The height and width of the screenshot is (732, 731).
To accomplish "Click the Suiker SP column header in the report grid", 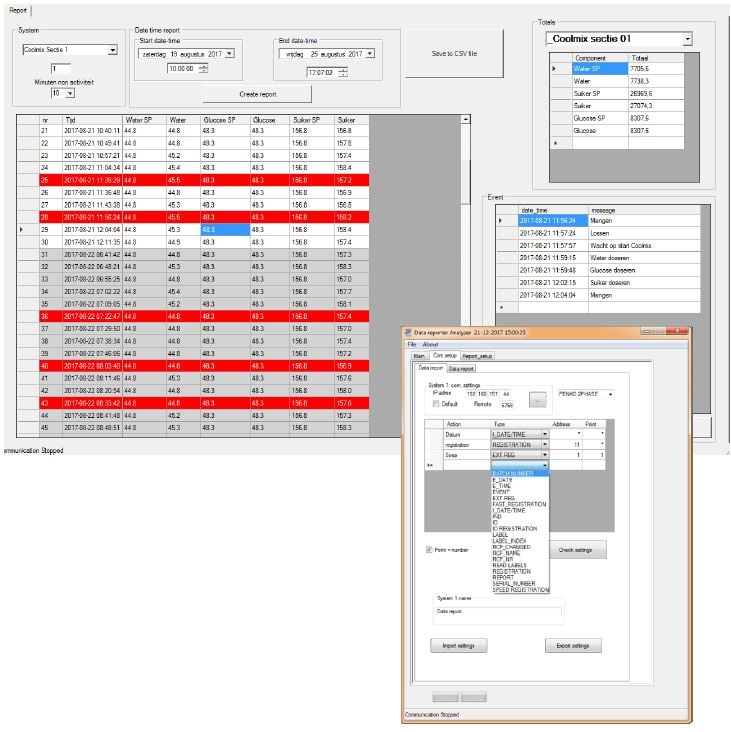I will pyautogui.click(x=311, y=120).
